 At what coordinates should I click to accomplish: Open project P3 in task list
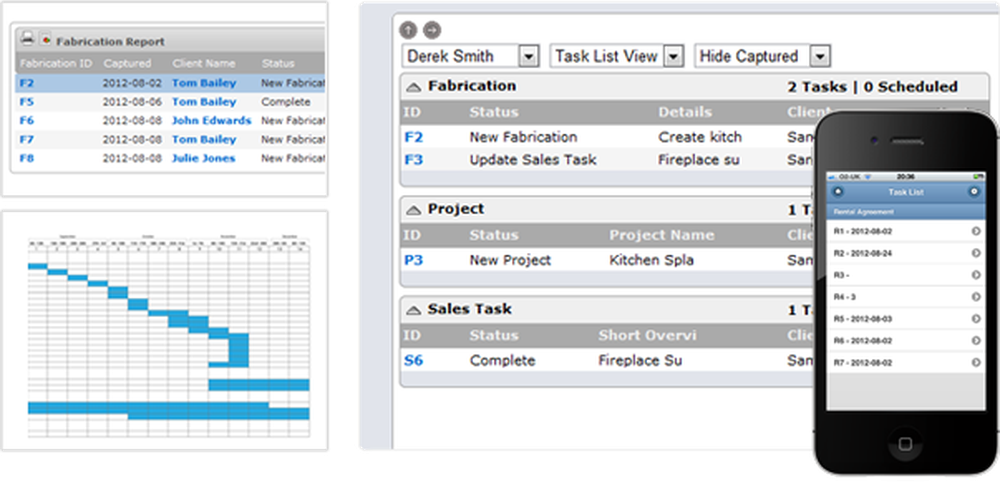tap(414, 261)
